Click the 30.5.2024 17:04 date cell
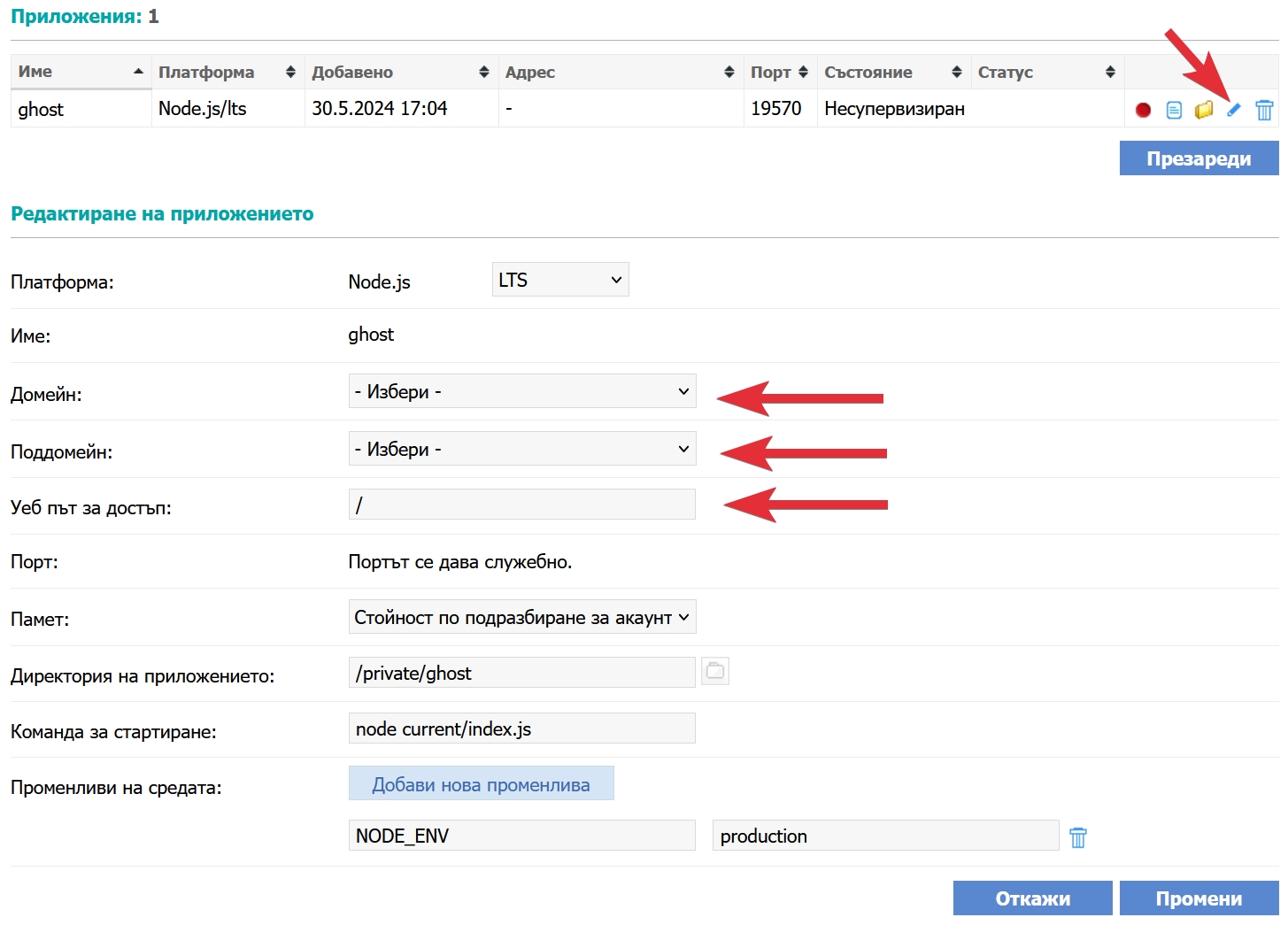This screenshot has width=1288, height=925. coord(402,109)
